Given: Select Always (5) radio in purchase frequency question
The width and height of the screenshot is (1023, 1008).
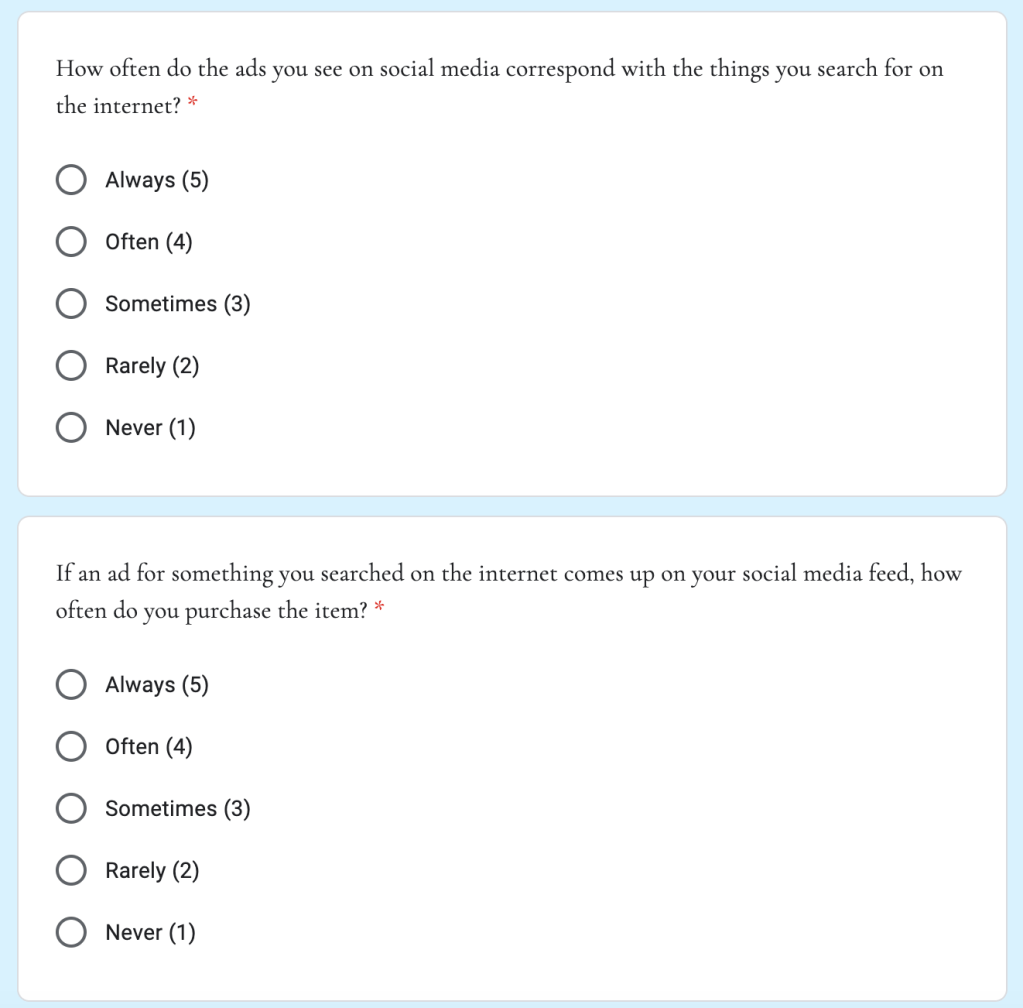Looking at the screenshot, I should tap(71, 686).
